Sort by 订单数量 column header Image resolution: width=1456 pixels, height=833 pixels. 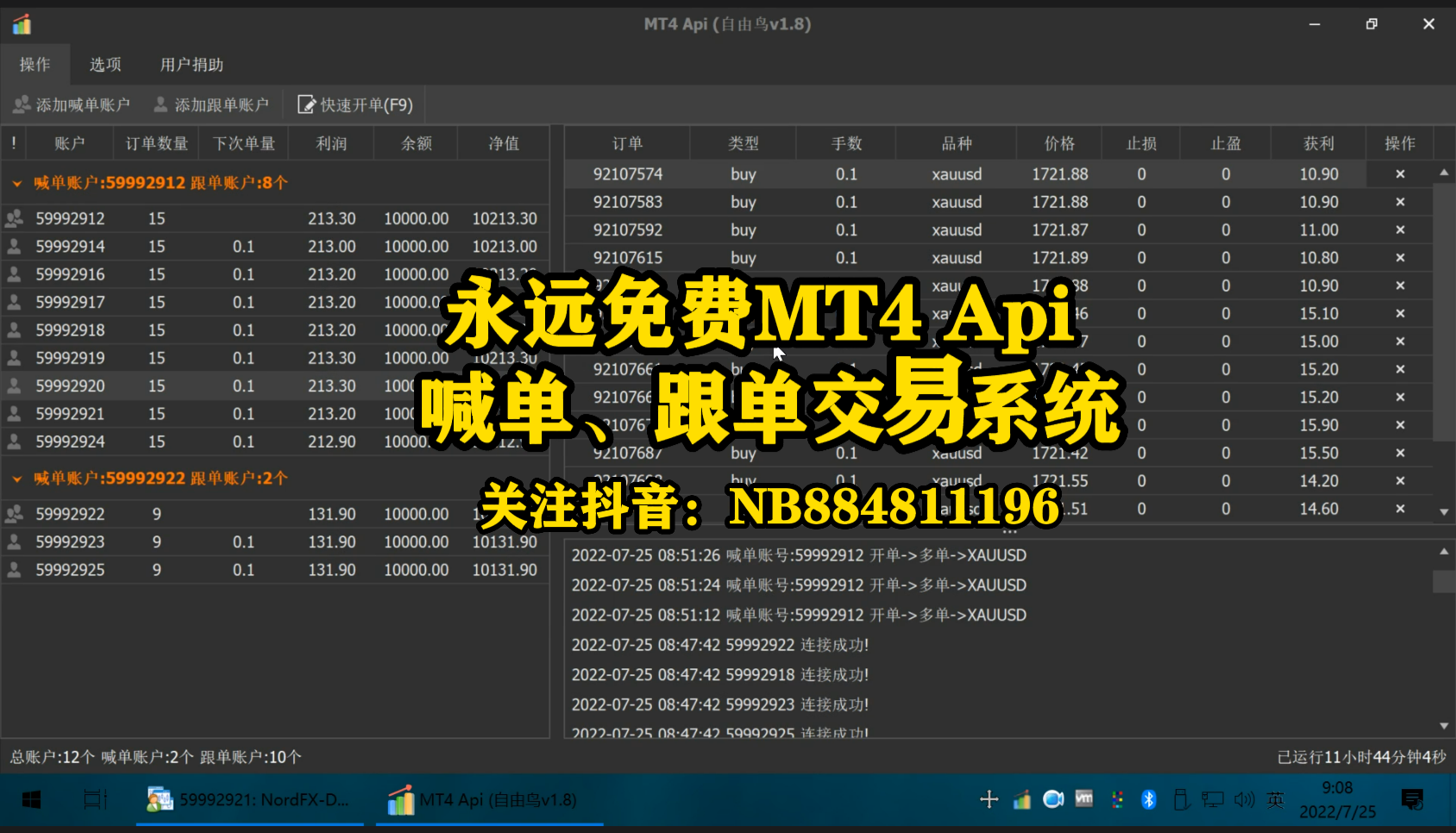click(x=157, y=143)
